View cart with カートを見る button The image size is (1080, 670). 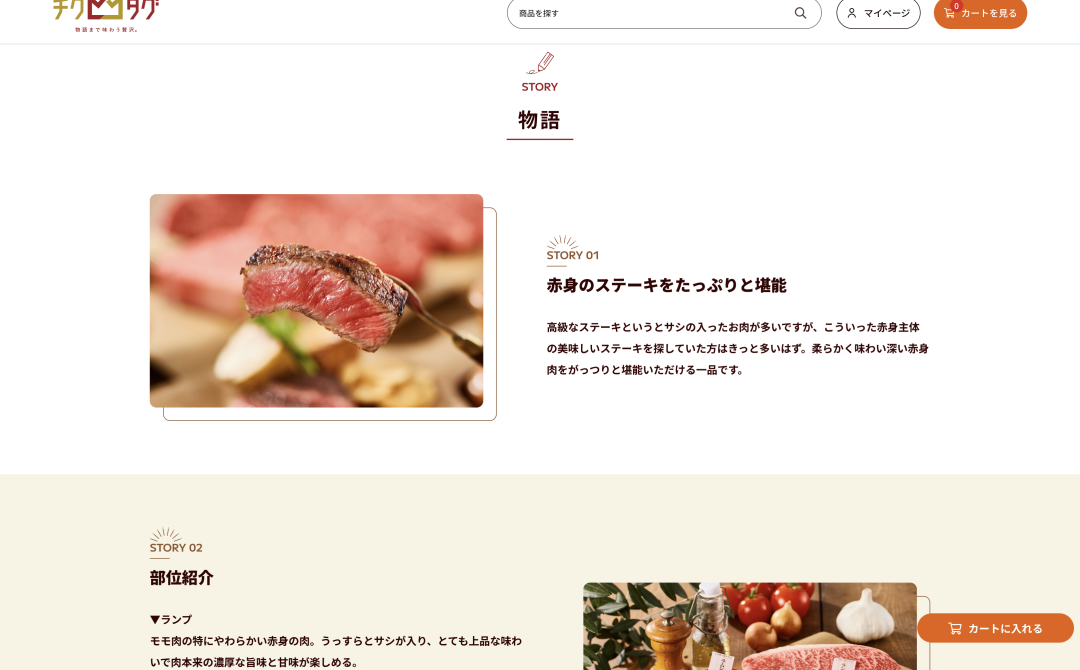click(980, 13)
